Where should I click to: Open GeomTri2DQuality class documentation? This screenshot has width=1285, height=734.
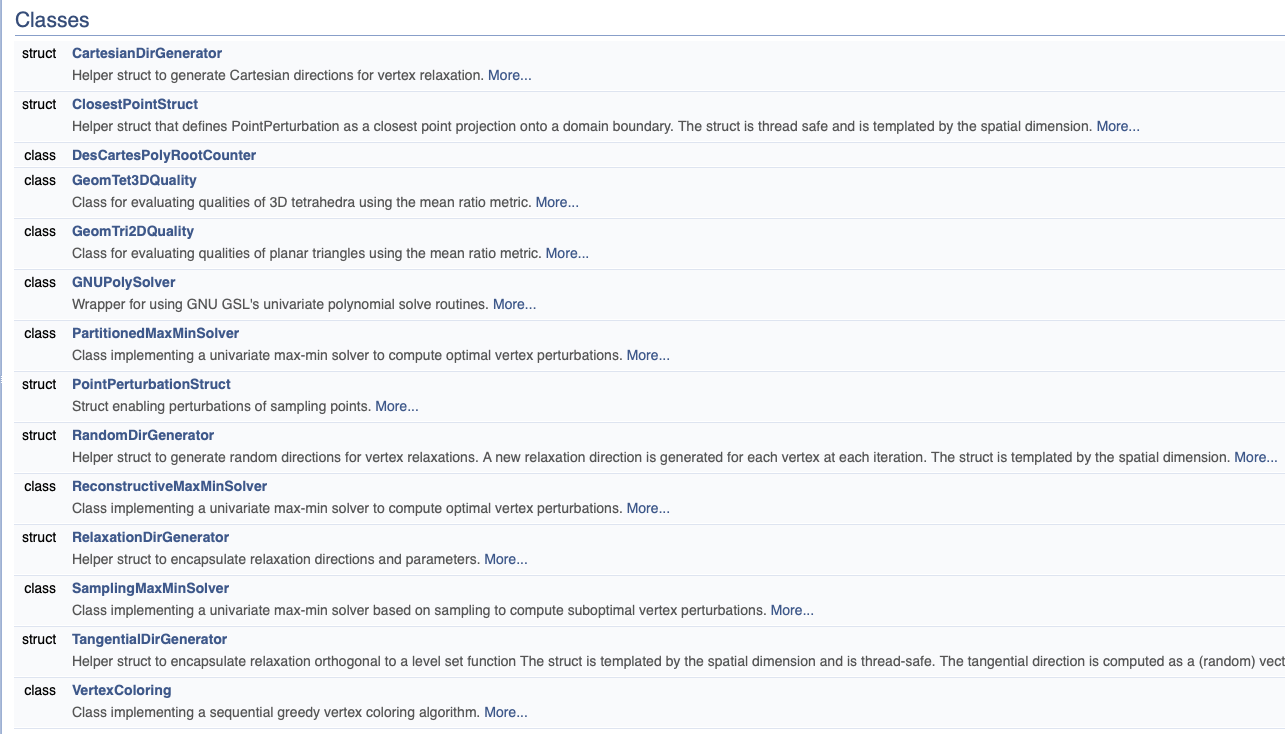pos(133,231)
